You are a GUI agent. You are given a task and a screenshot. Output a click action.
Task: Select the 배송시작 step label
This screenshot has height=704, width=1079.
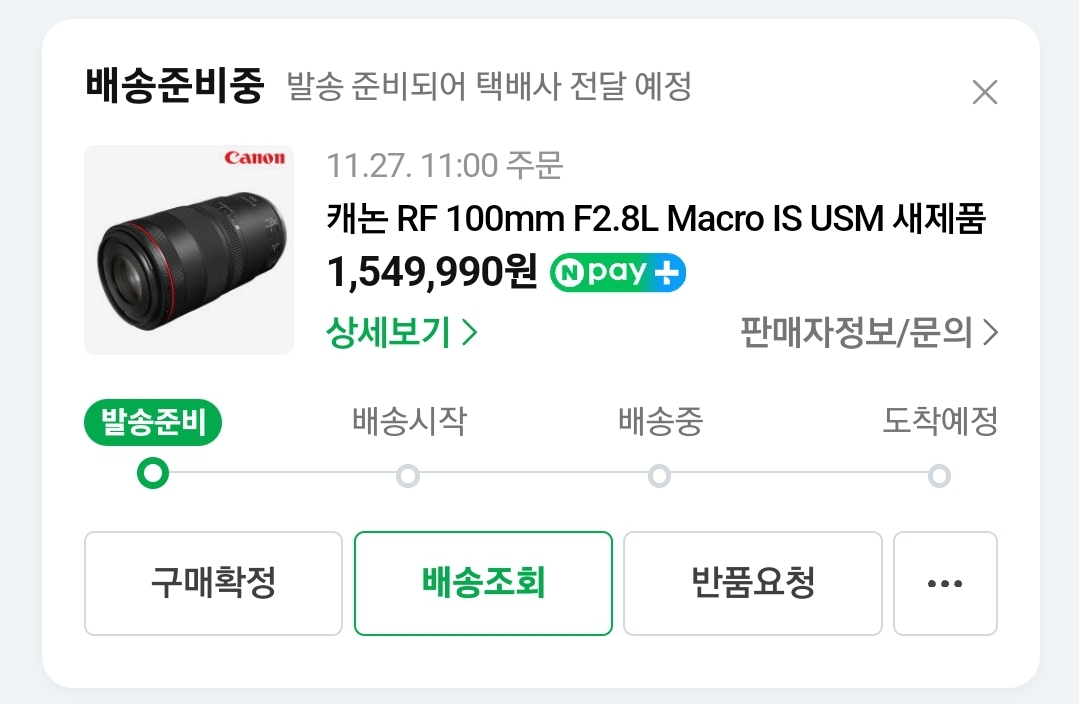pyautogui.click(x=409, y=422)
